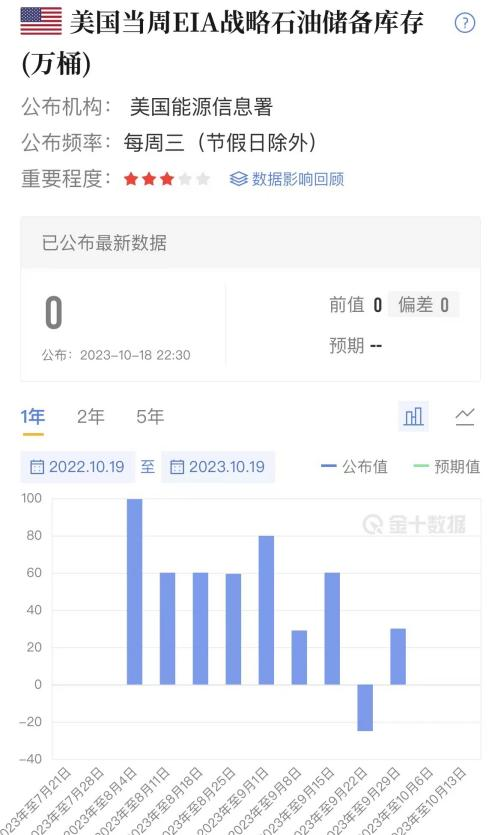501x835 pixels.
Task: Tap the negative bar below zero
Action: tap(365, 707)
